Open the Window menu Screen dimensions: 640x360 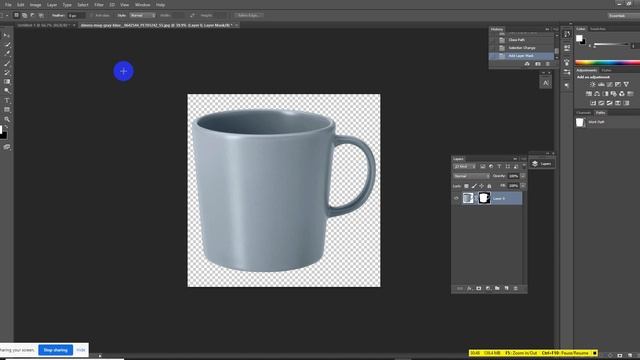pyautogui.click(x=142, y=5)
